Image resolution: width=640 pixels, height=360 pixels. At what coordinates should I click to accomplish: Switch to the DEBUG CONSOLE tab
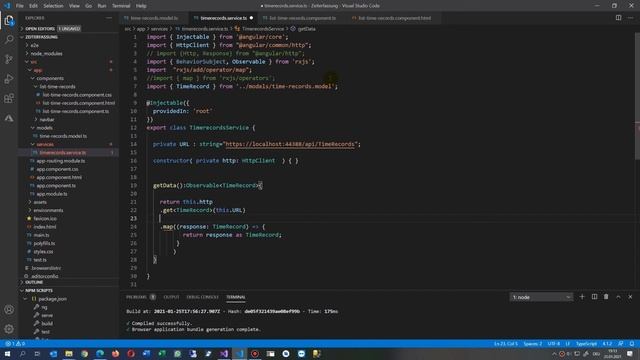pyautogui.click(x=202, y=297)
